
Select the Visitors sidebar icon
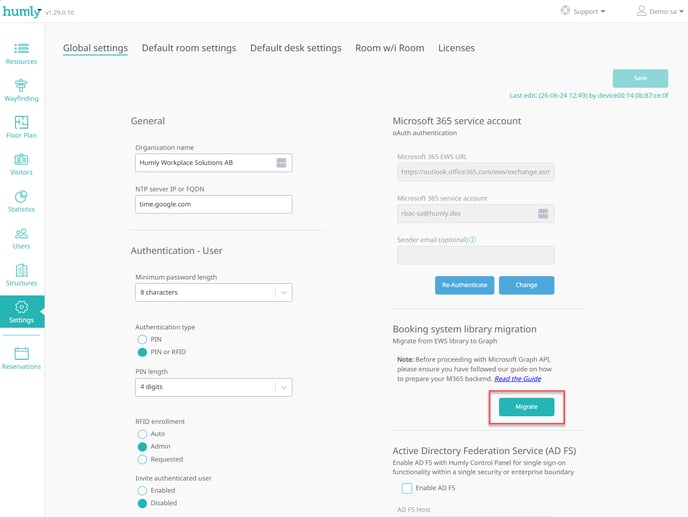click(x=21, y=159)
